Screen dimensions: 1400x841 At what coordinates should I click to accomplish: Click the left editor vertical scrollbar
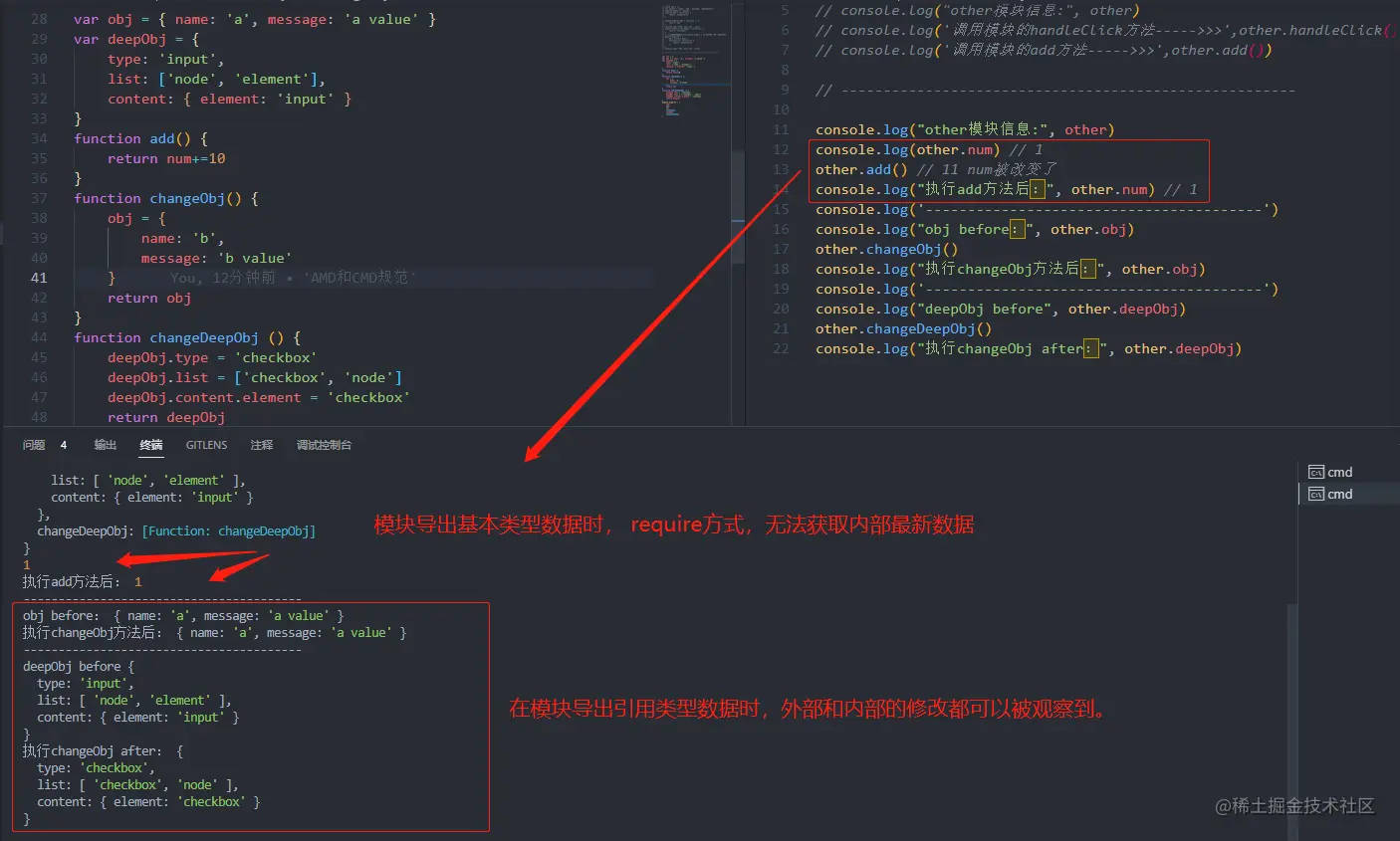[738, 207]
